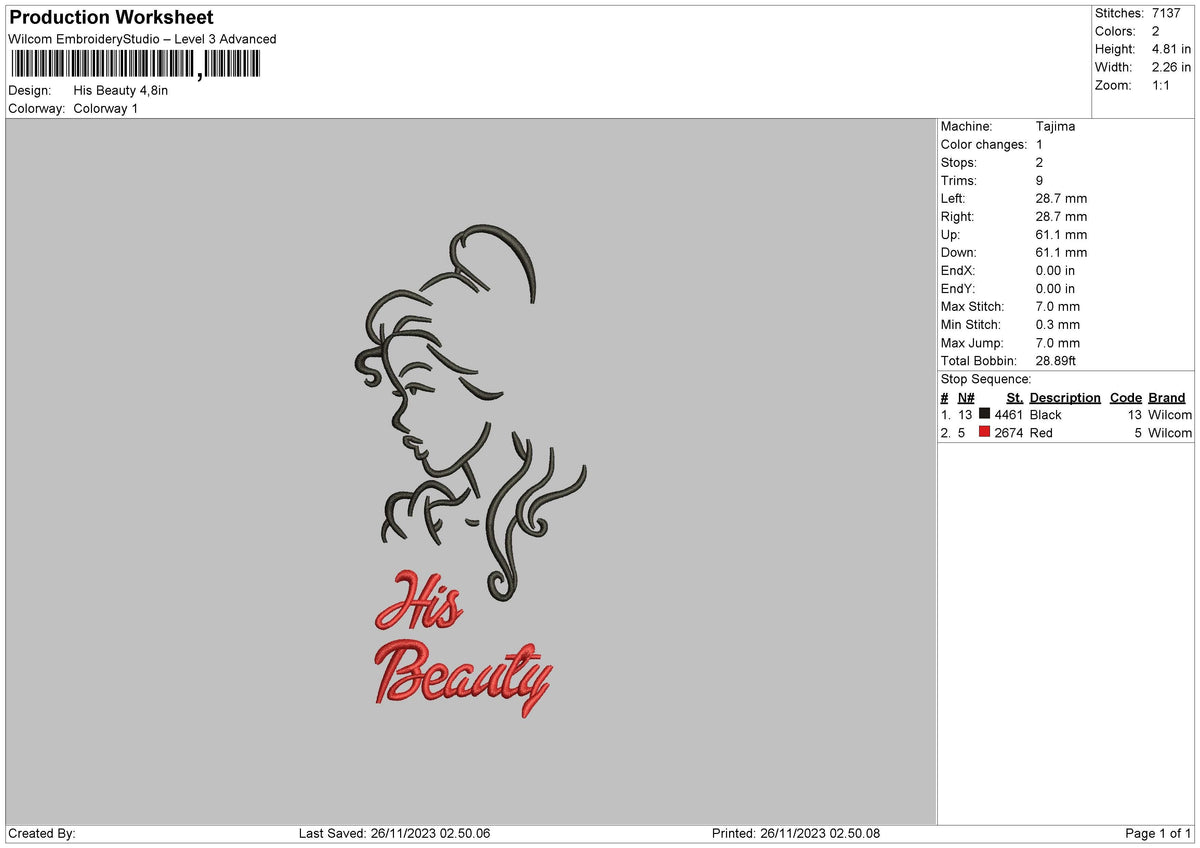Viewport: 1200px width, 848px height.
Task: Click the red color swatch for stop 2
Action: click(984, 432)
